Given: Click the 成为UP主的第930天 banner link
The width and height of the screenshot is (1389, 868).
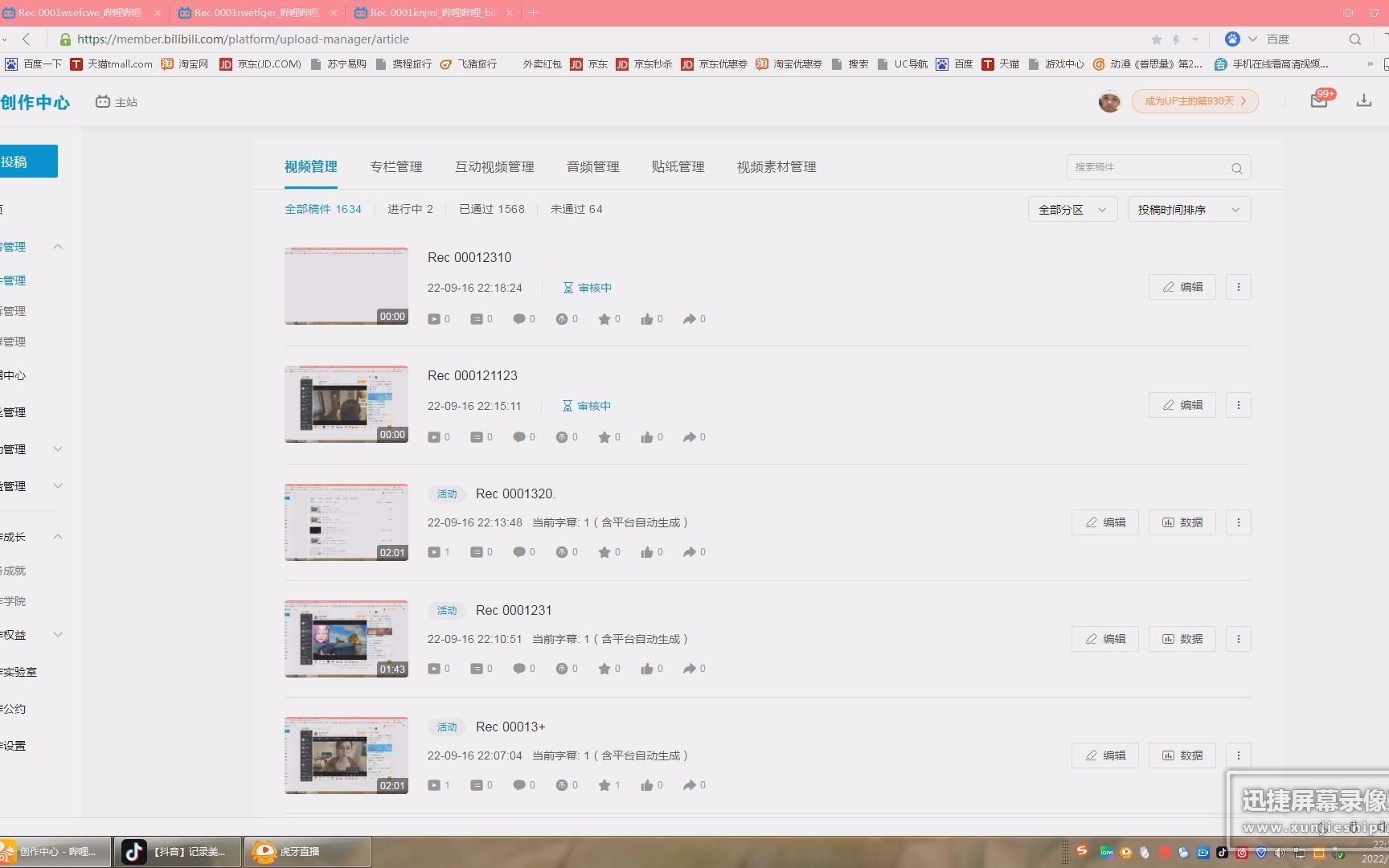Looking at the screenshot, I should pyautogui.click(x=1194, y=100).
